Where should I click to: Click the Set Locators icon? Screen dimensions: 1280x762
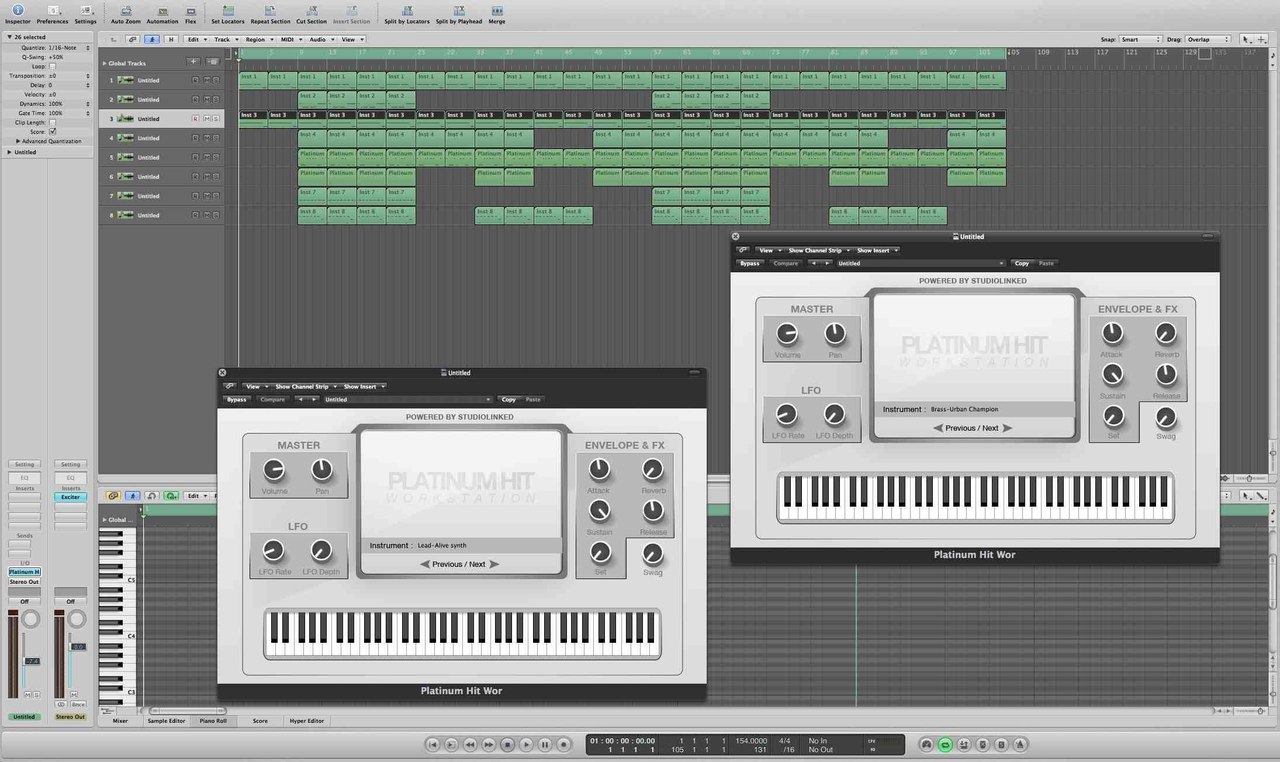point(227,13)
